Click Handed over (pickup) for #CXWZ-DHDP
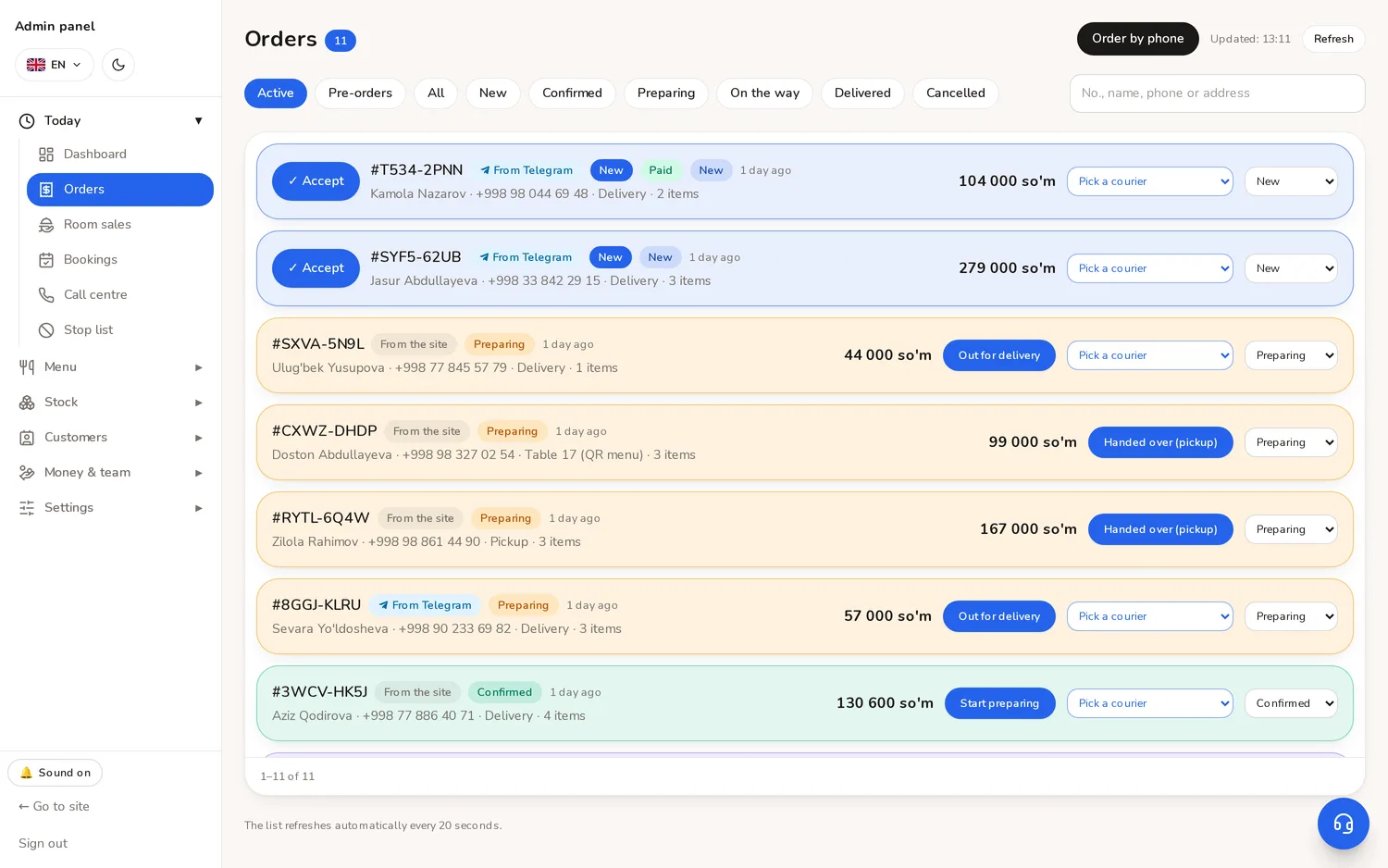Viewport: 1388px width, 868px height. (x=1160, y=442)
